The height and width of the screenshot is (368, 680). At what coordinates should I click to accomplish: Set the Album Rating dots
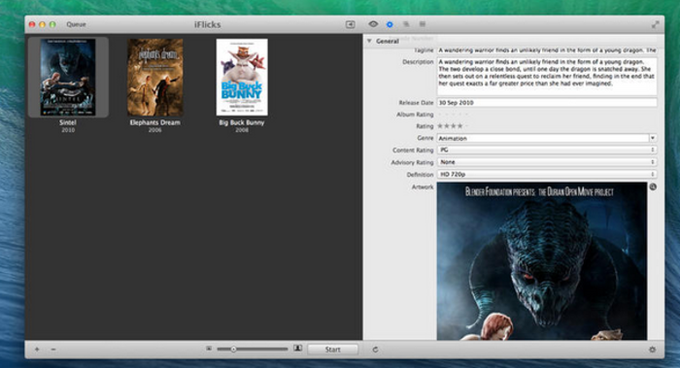(x=453, y=114)
